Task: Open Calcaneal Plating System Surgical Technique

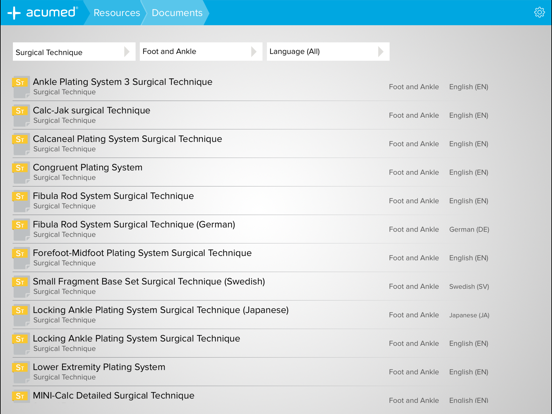Action: [x=127, y=139]
